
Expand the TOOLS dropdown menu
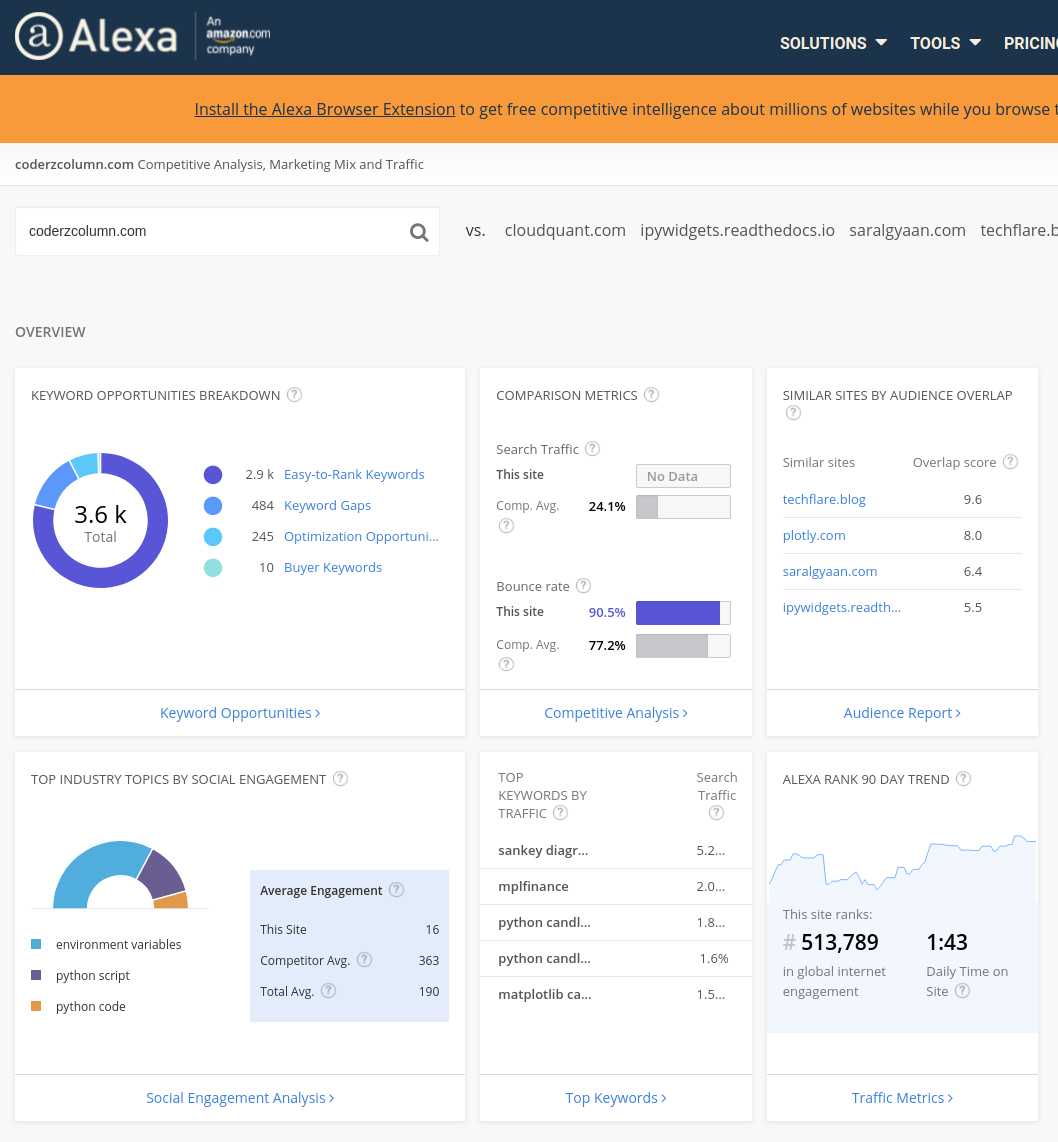coord(945,43)
